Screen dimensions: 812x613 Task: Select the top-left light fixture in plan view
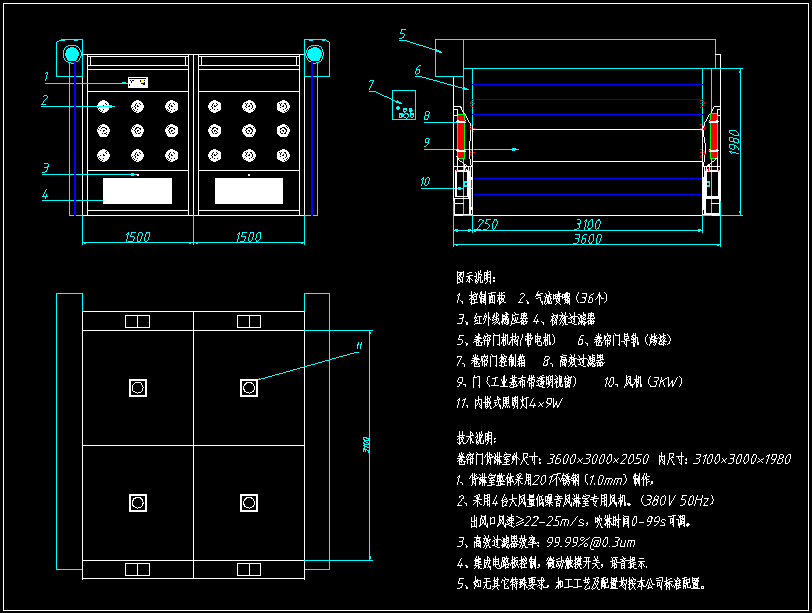tap(137, 388)
